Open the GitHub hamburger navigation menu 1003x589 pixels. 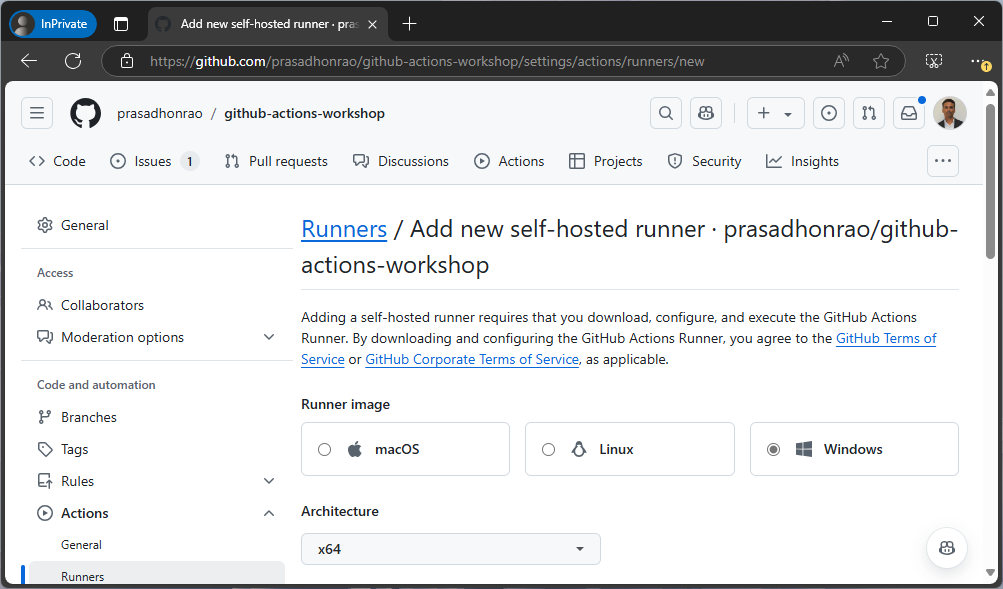pyautogui.click(x=37, y=113)
